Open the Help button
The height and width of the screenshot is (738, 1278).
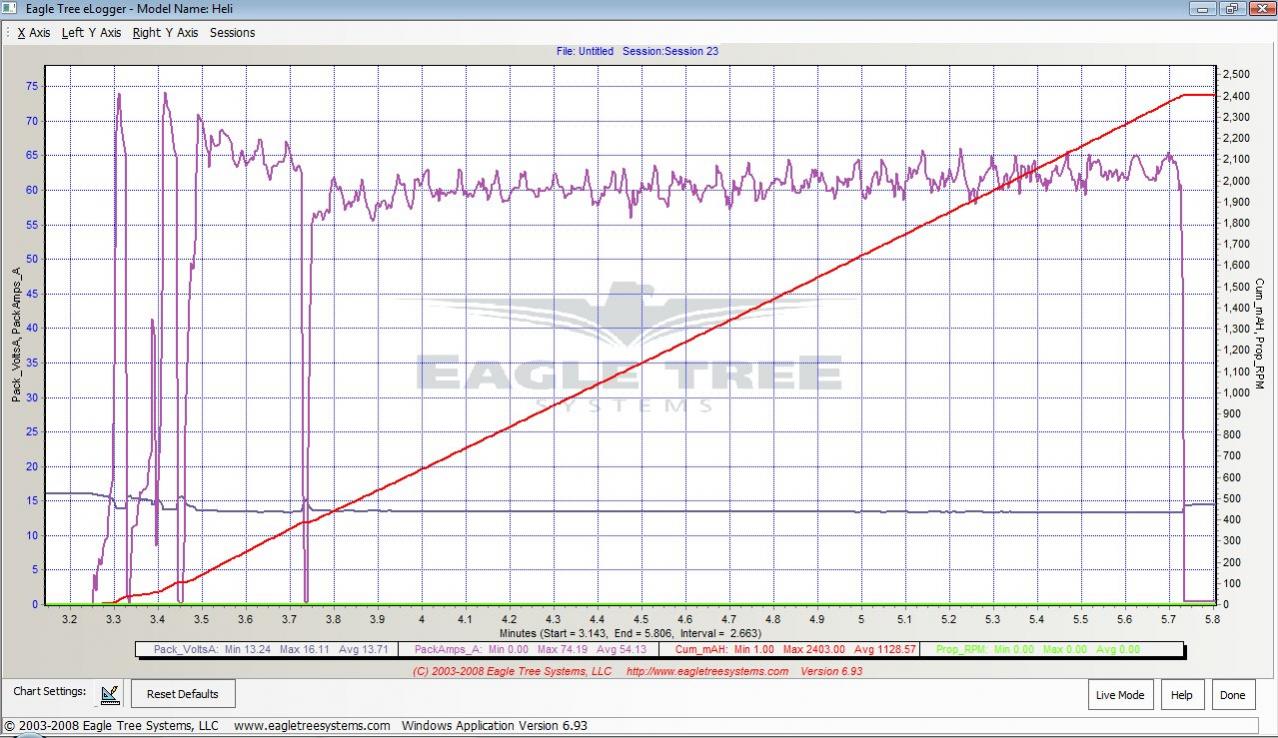(x=1181, y=695)
